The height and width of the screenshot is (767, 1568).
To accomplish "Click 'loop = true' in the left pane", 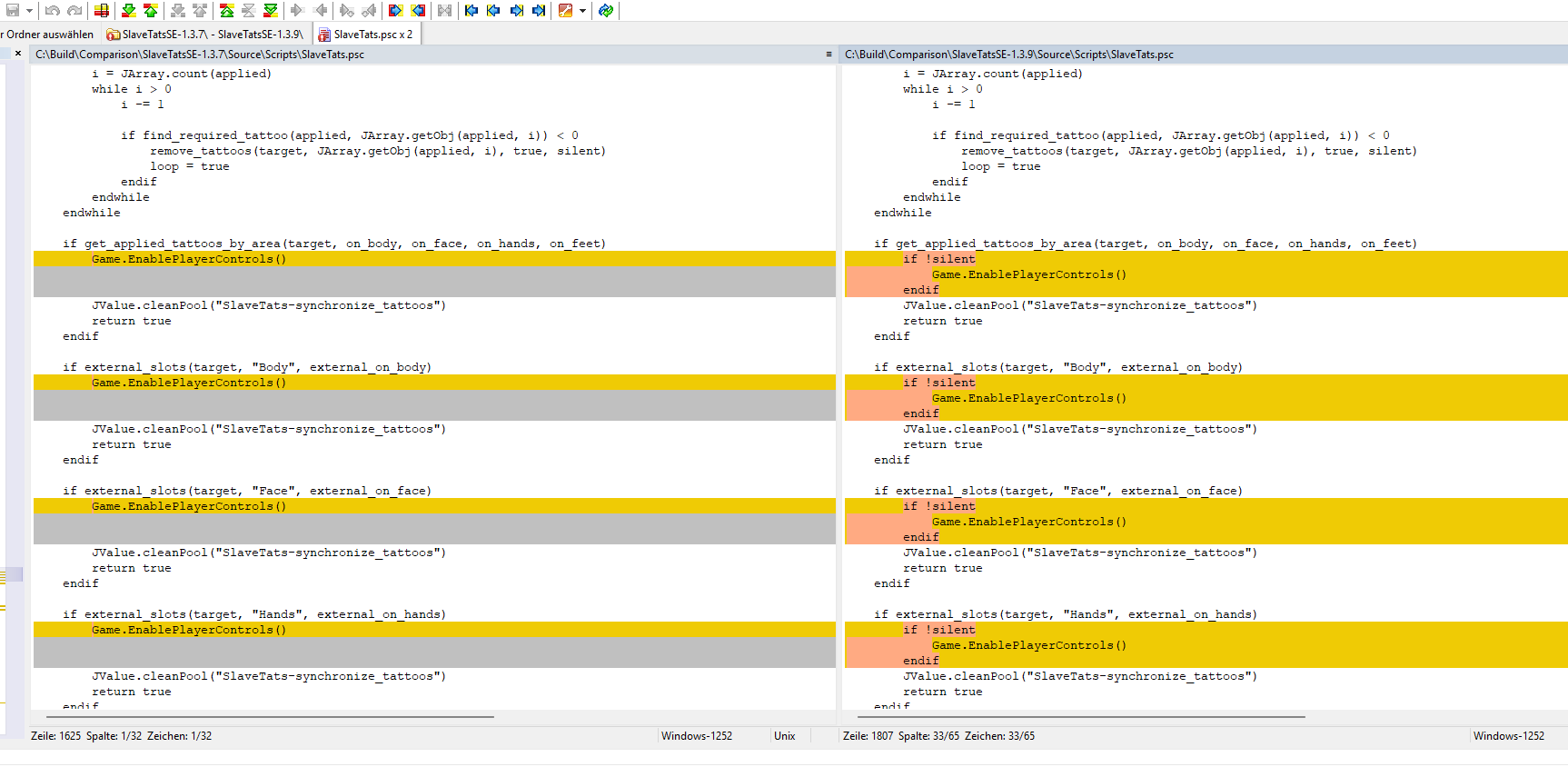I will (x=190, y=166).
